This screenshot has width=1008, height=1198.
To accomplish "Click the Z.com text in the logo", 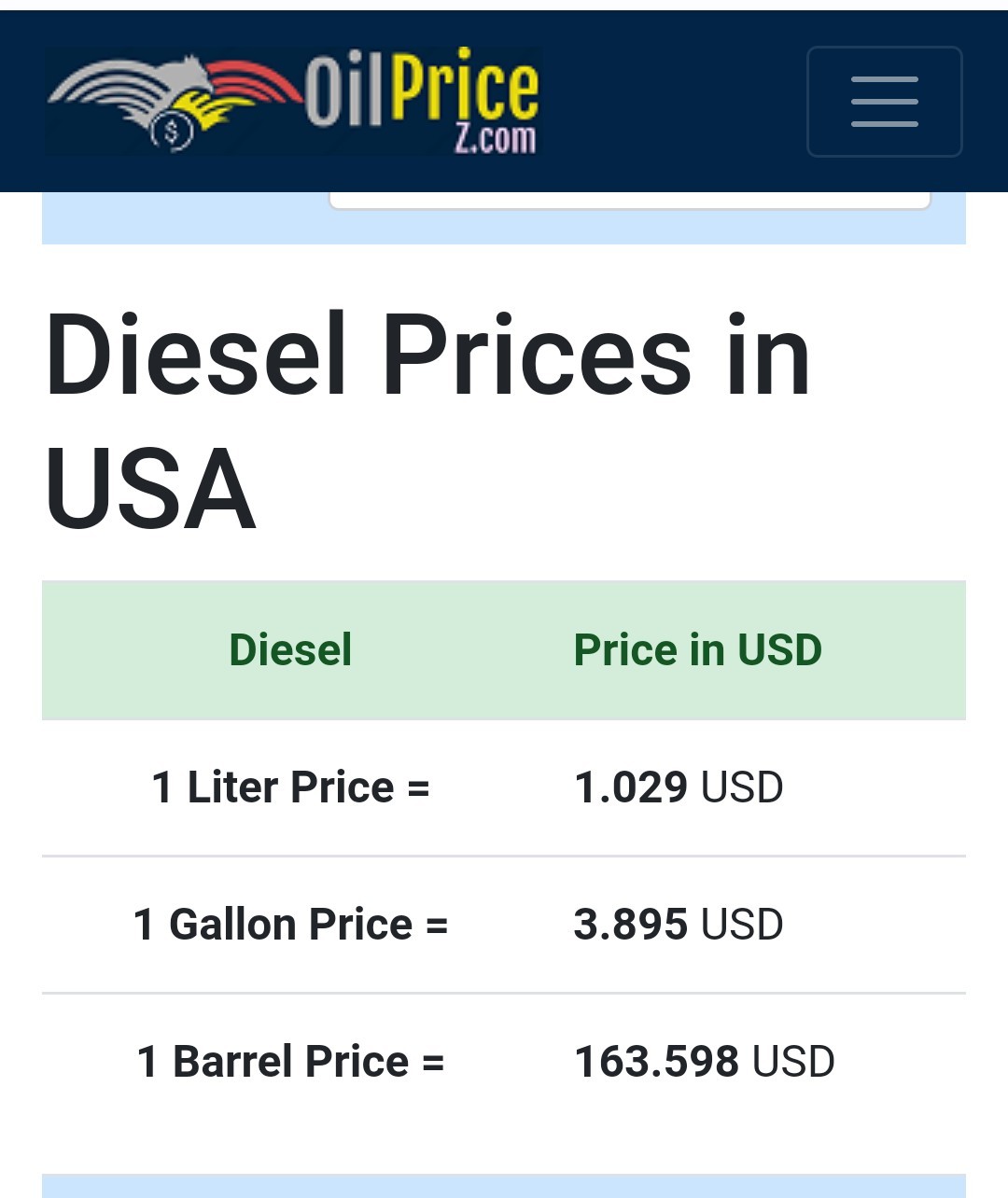I will pyautogui.click(x=495, y=138).
